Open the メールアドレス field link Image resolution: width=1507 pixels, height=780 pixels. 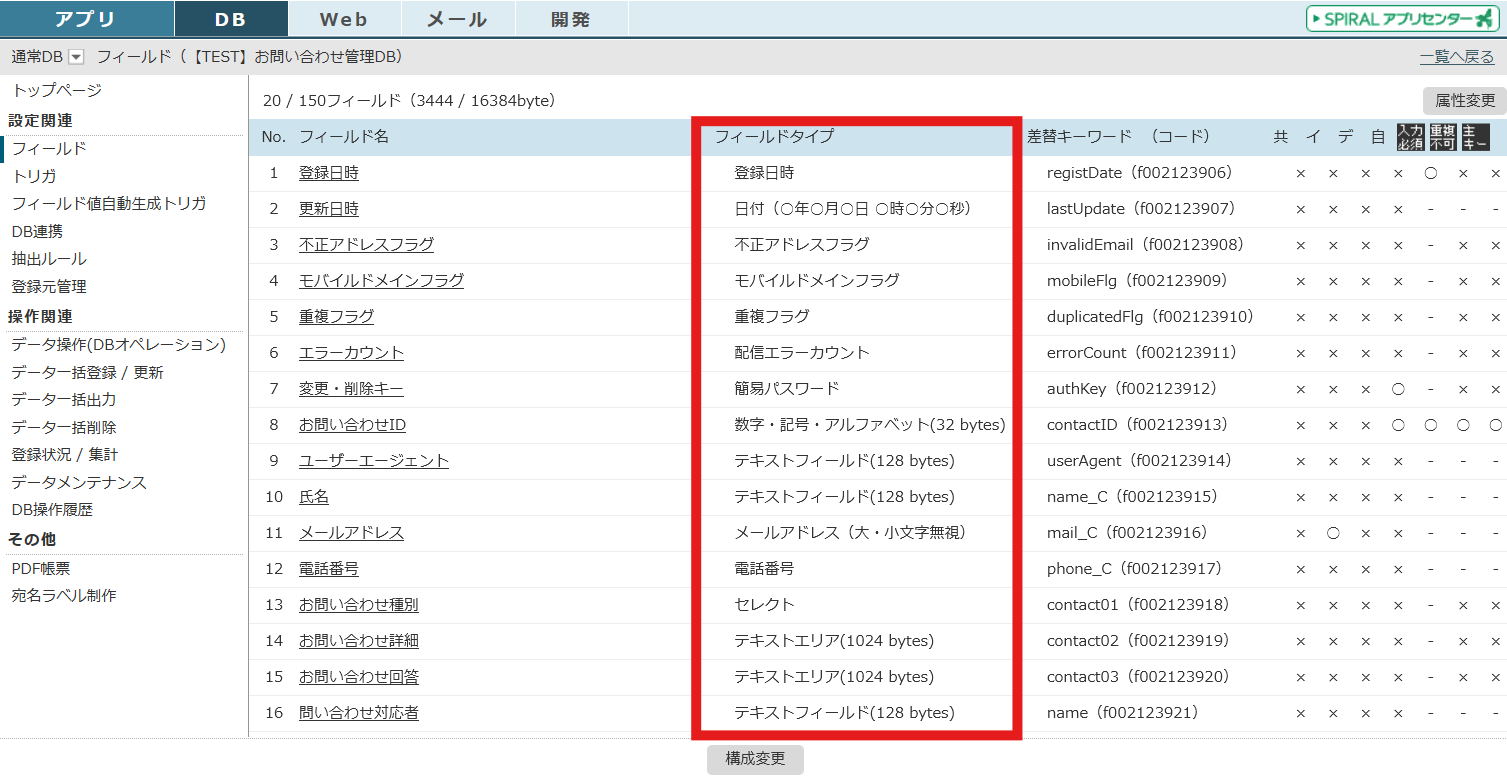(x=351, y=533)
